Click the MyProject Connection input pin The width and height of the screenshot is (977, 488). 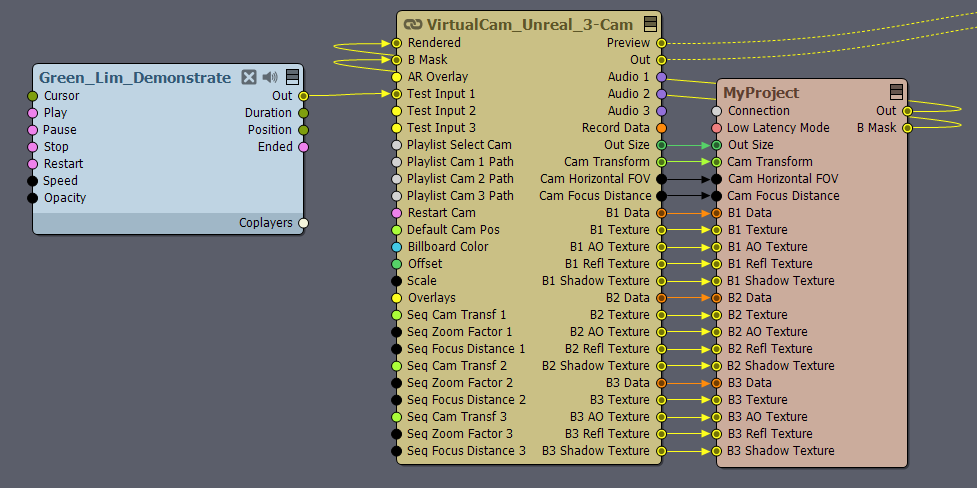coord(717,111)
